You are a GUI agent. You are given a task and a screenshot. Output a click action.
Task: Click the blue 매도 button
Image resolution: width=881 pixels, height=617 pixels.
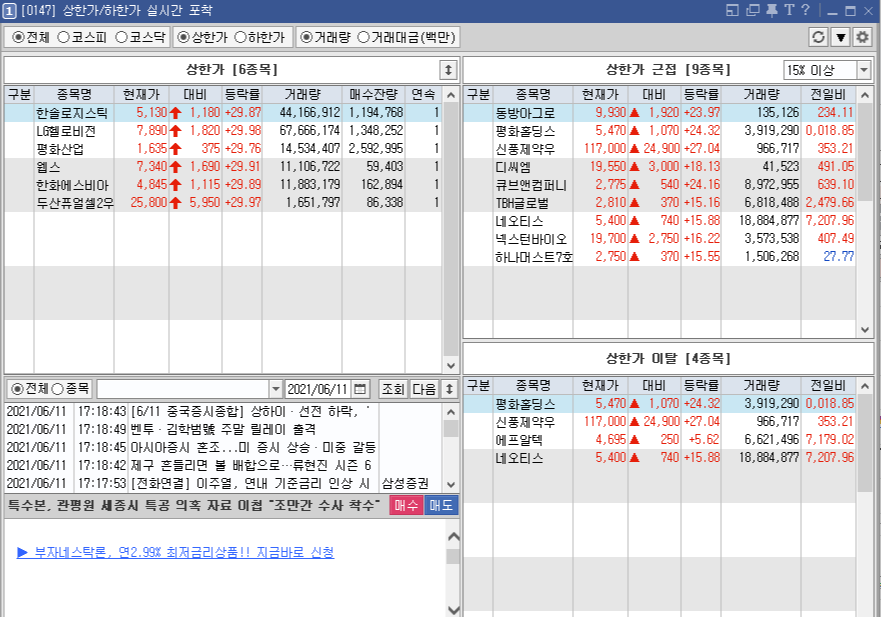tap(441, 505)
